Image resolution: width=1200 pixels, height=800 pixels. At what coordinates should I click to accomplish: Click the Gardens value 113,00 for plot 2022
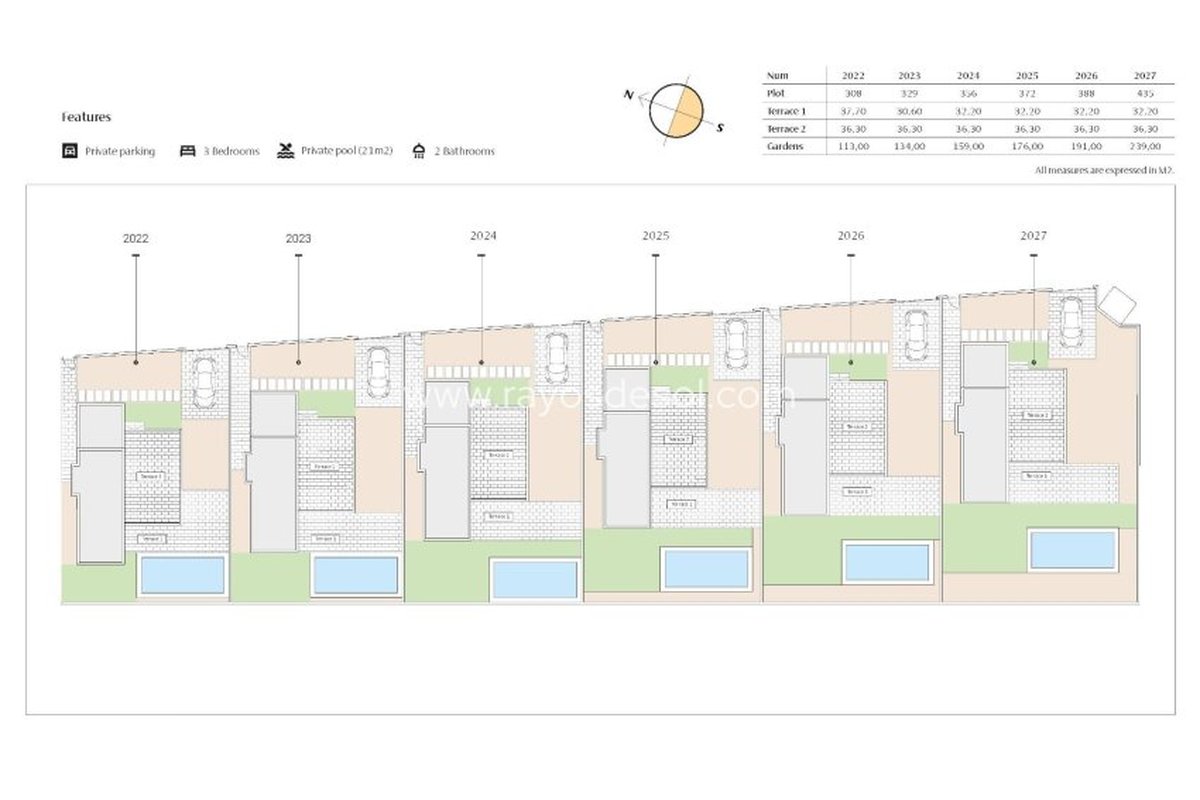[x=853, y=146]
